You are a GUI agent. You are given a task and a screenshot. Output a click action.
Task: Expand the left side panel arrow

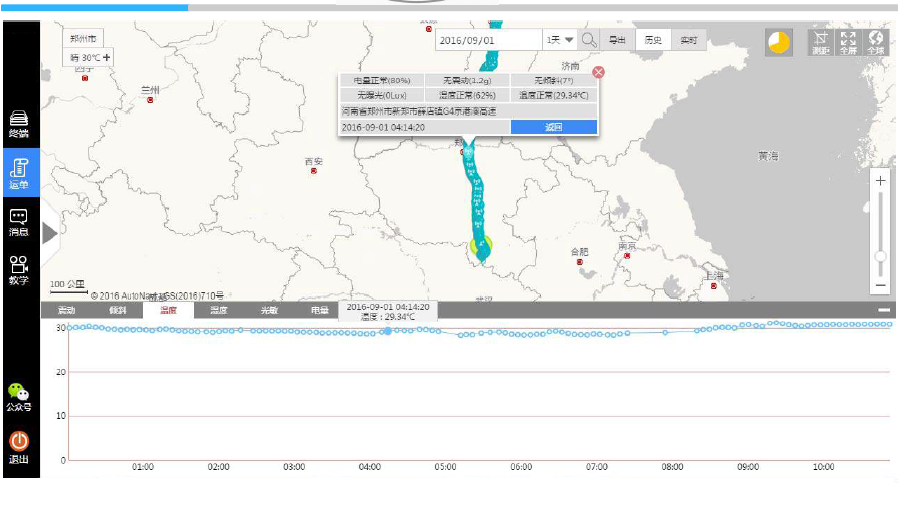click(x=50, y=234)
